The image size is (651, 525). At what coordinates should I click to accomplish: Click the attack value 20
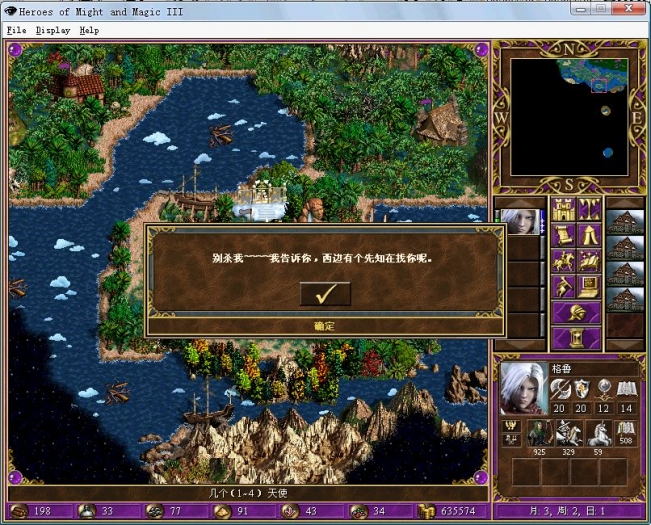559,408
